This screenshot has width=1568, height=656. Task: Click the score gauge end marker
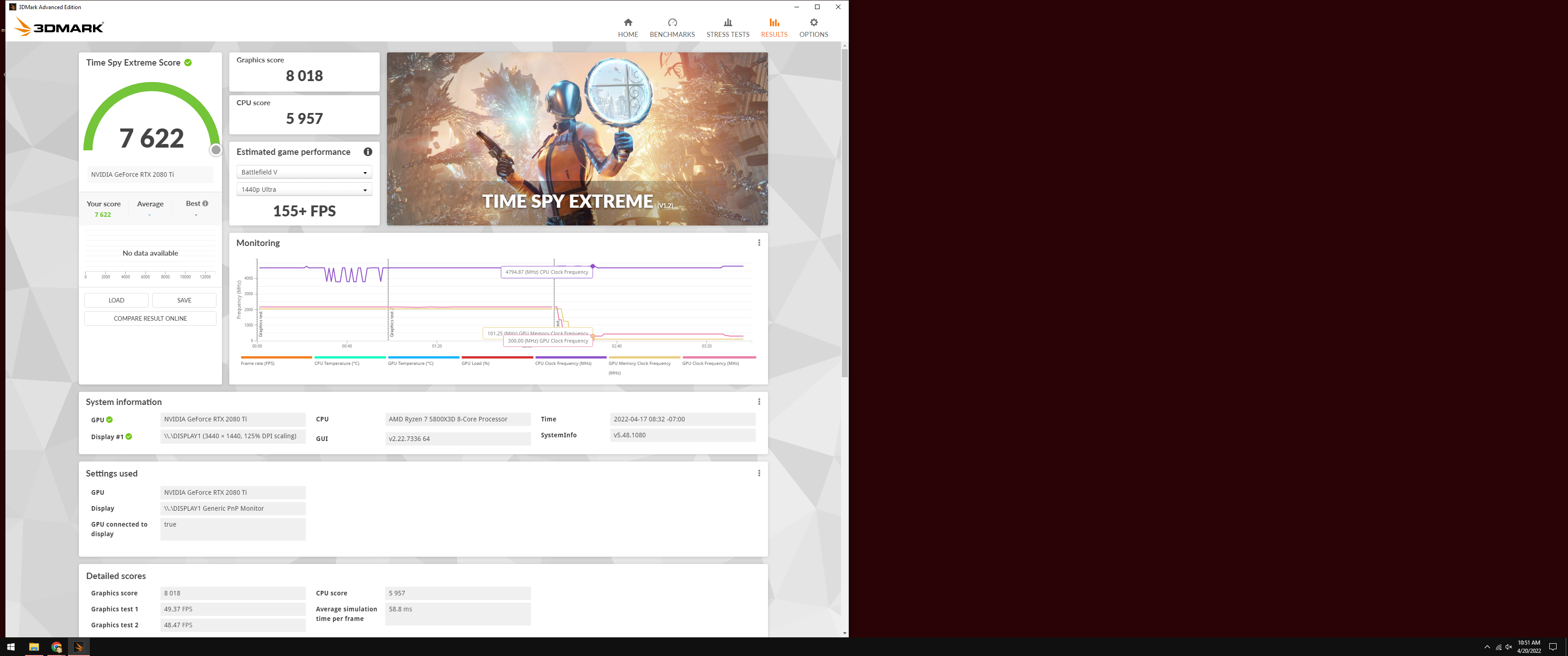[x=216, y=150]
